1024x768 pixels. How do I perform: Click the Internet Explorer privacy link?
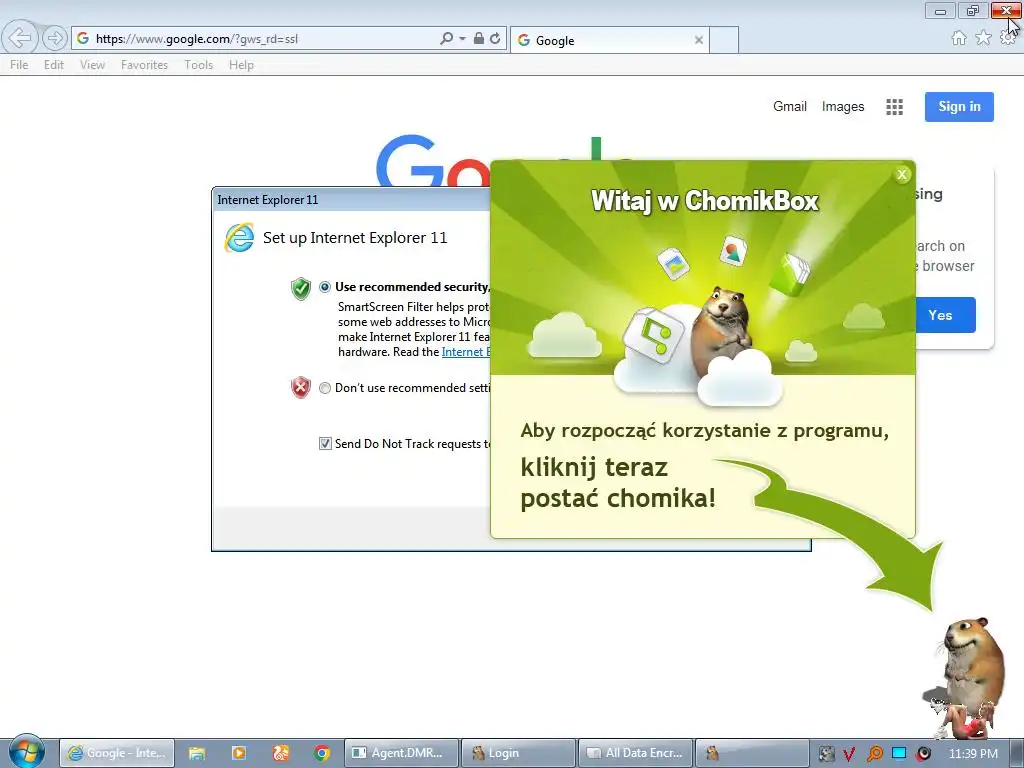pos(466,351)
